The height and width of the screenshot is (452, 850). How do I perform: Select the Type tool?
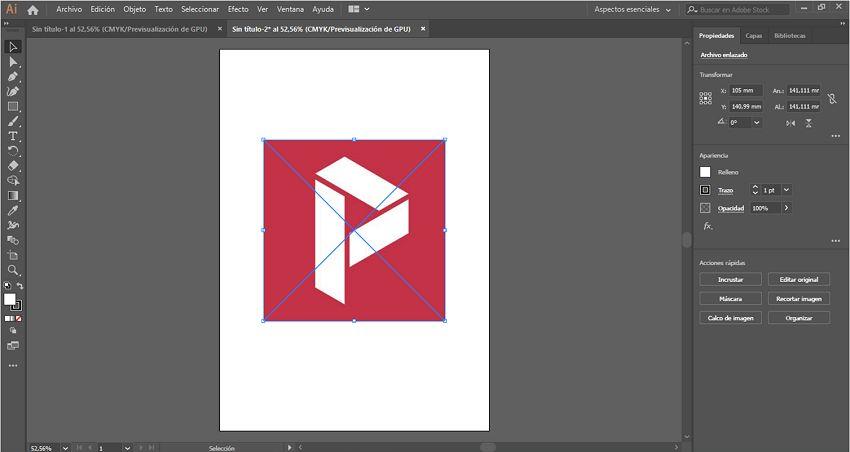pos(13,136)
